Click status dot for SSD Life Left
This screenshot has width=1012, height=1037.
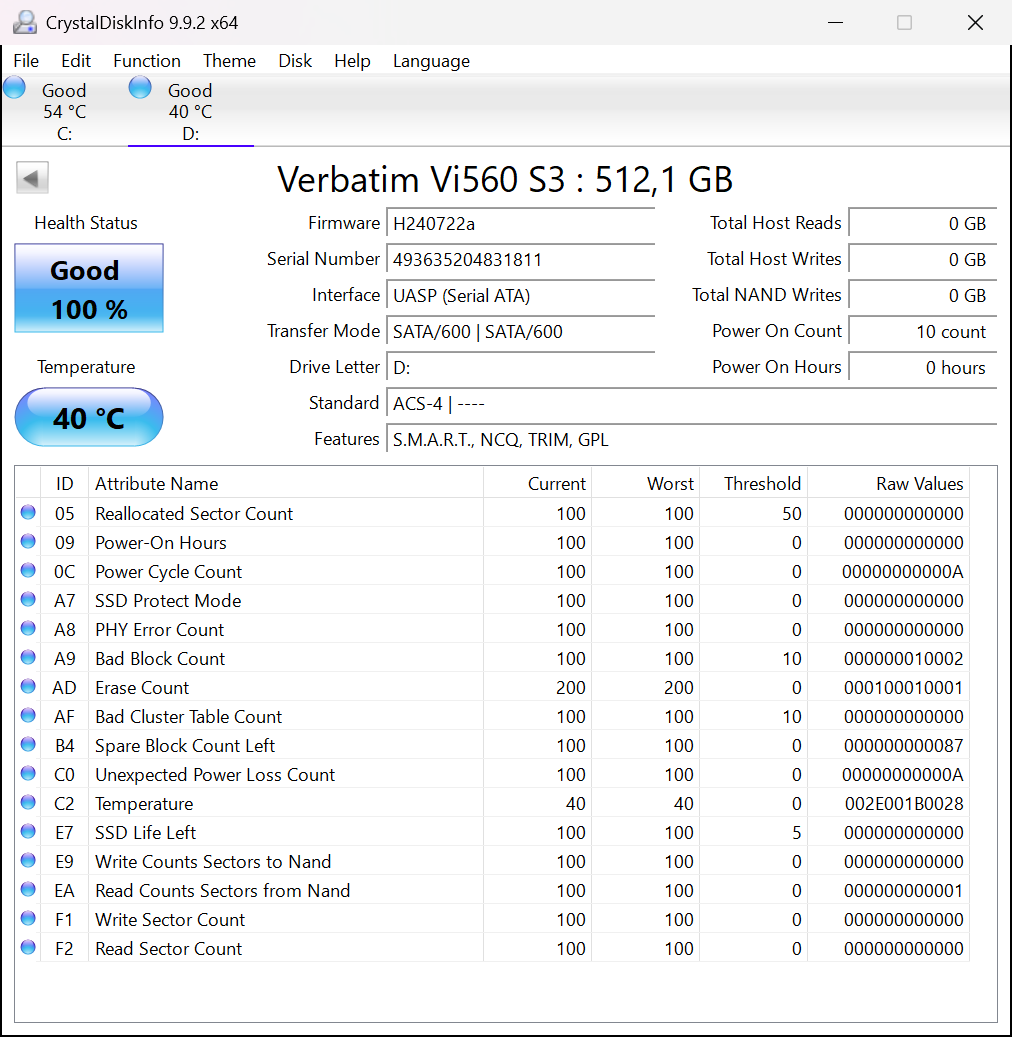click(x=28, y=832)
